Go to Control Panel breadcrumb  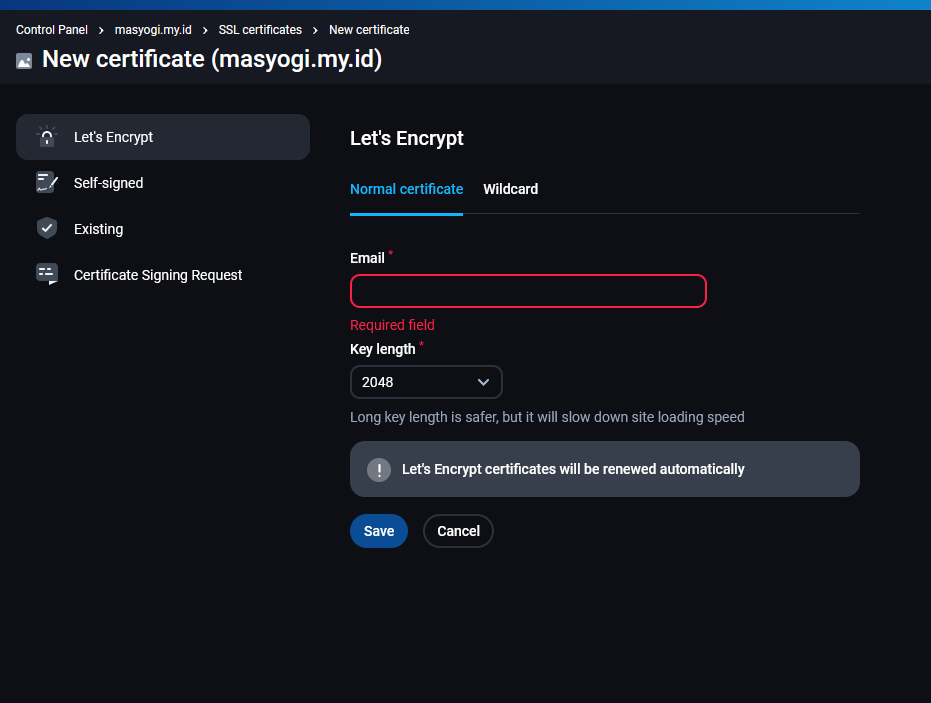[x=52, y=30]
